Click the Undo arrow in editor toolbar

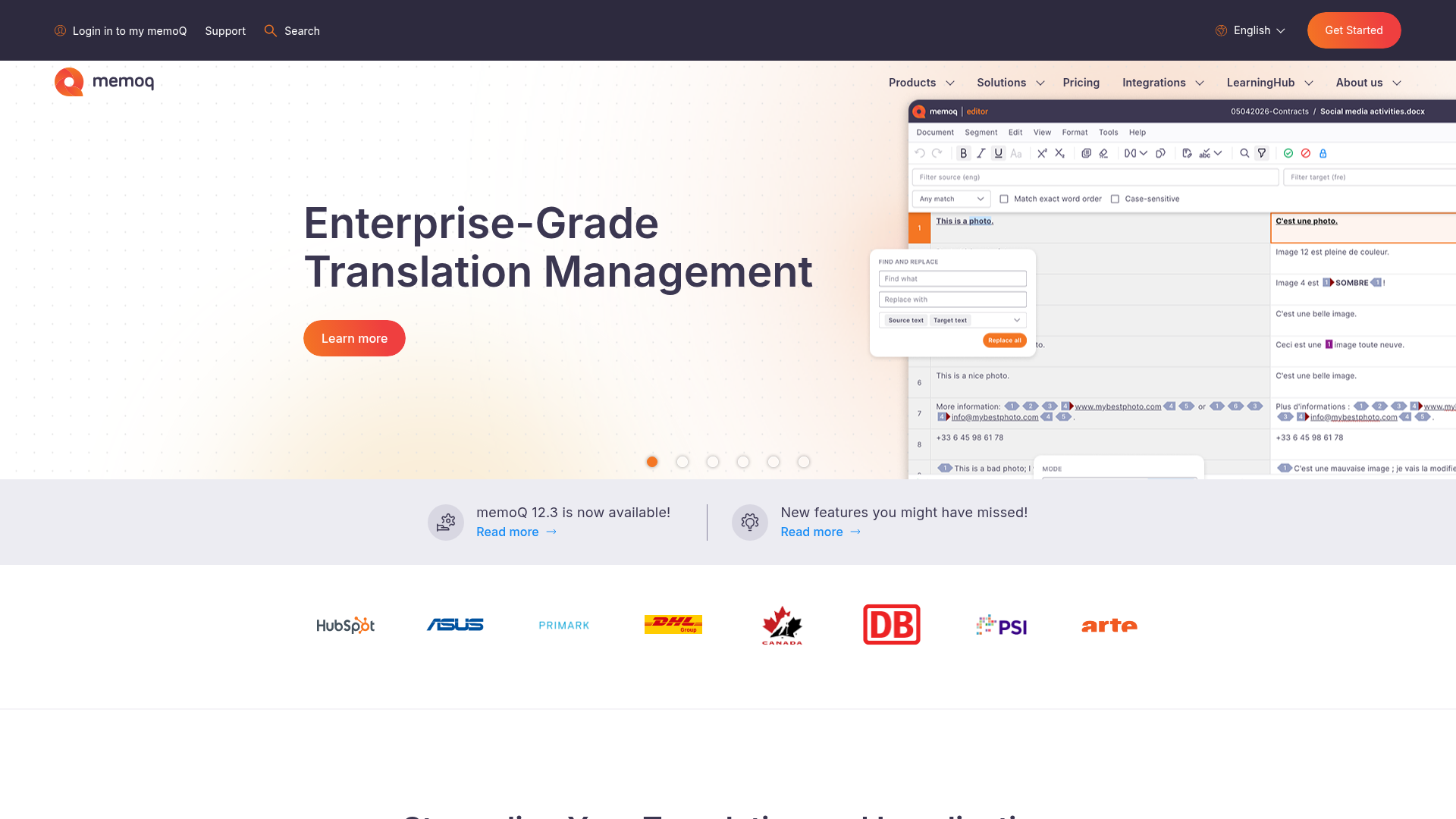tap(920, 153)
